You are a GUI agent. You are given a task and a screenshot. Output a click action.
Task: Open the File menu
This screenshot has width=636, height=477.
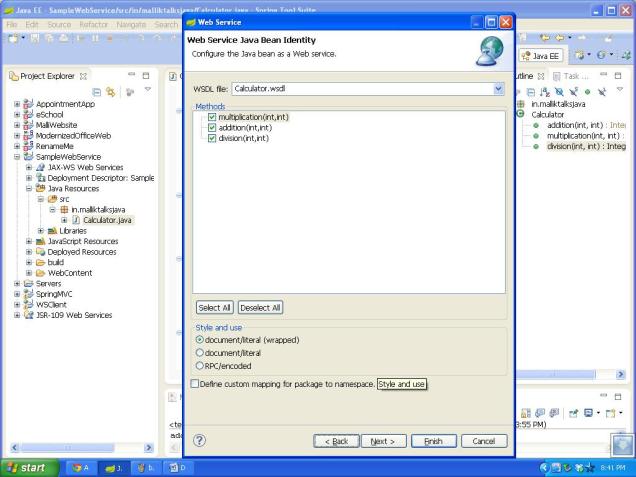(x=12, y=24)
